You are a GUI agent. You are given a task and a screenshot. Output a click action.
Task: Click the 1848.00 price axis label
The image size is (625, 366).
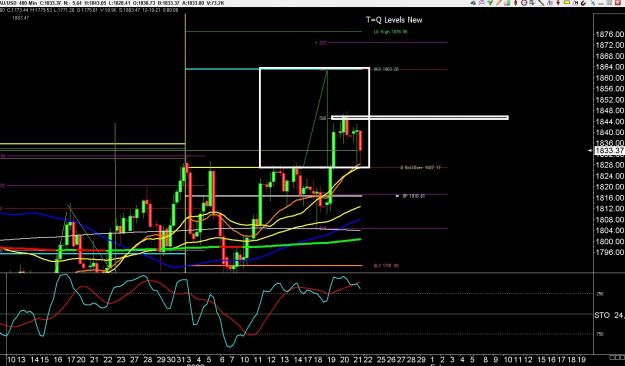tap(609, 110)
